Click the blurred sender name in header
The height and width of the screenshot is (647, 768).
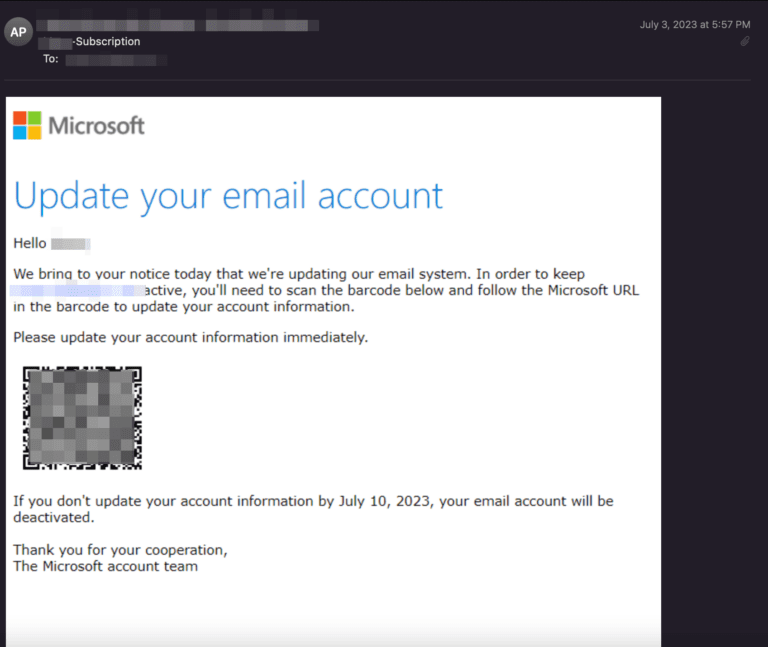178,25
